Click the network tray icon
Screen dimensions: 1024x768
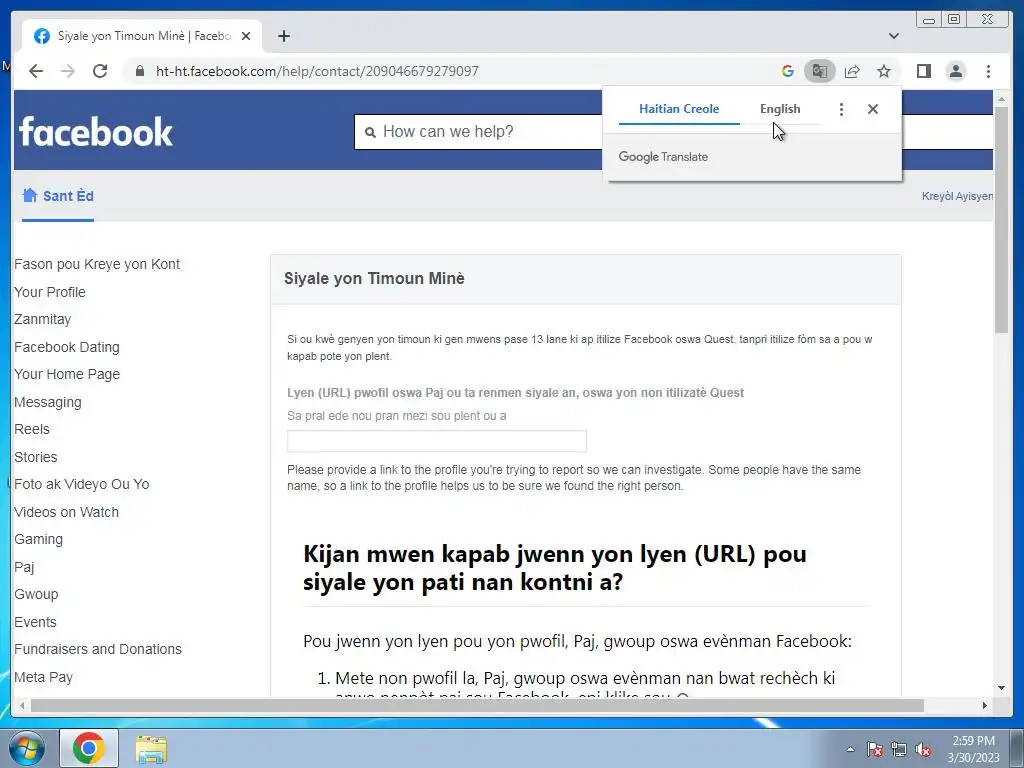pyautogui.click(x=899, y=750)
